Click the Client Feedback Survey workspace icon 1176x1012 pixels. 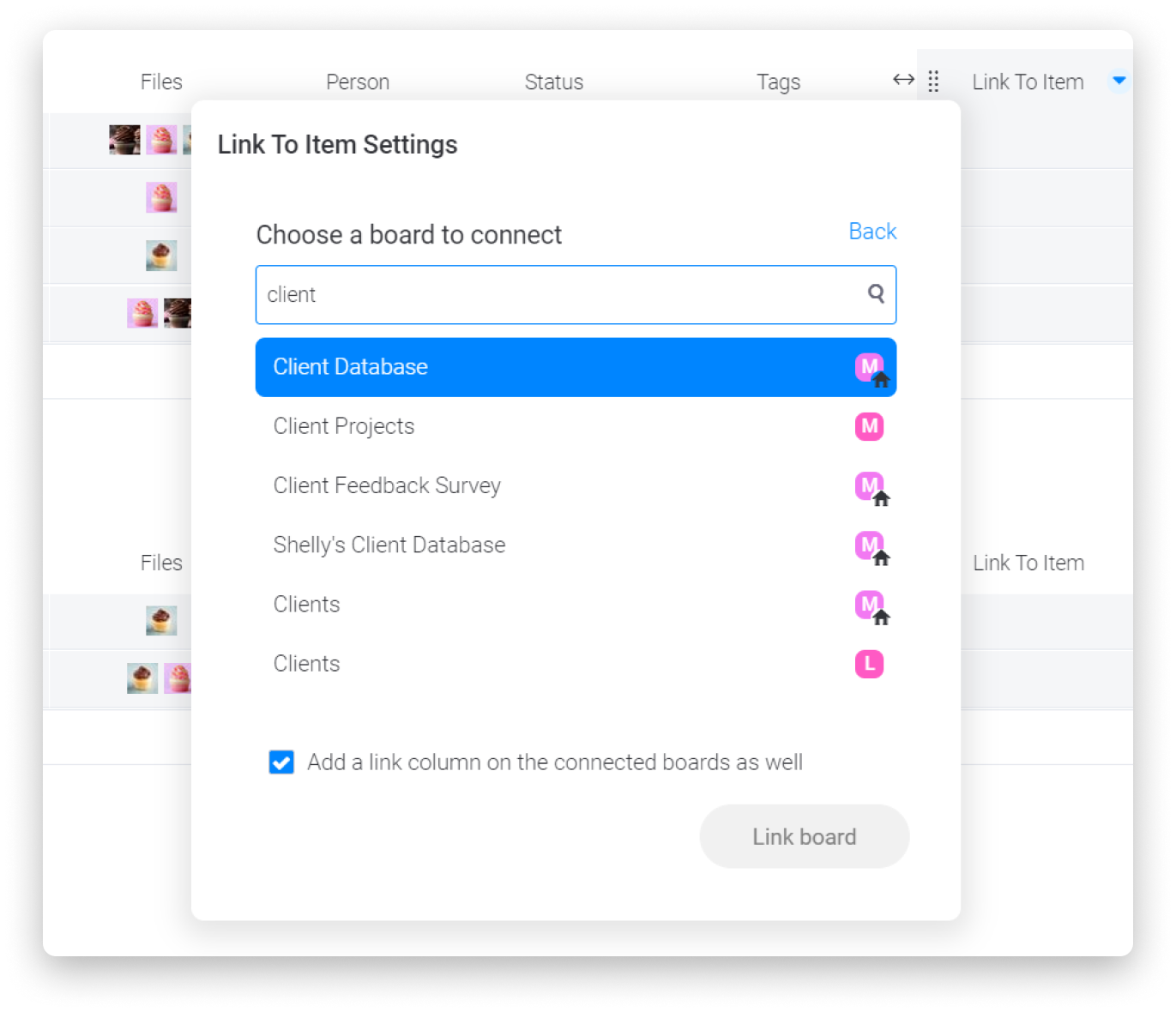(x=871, y=488)
